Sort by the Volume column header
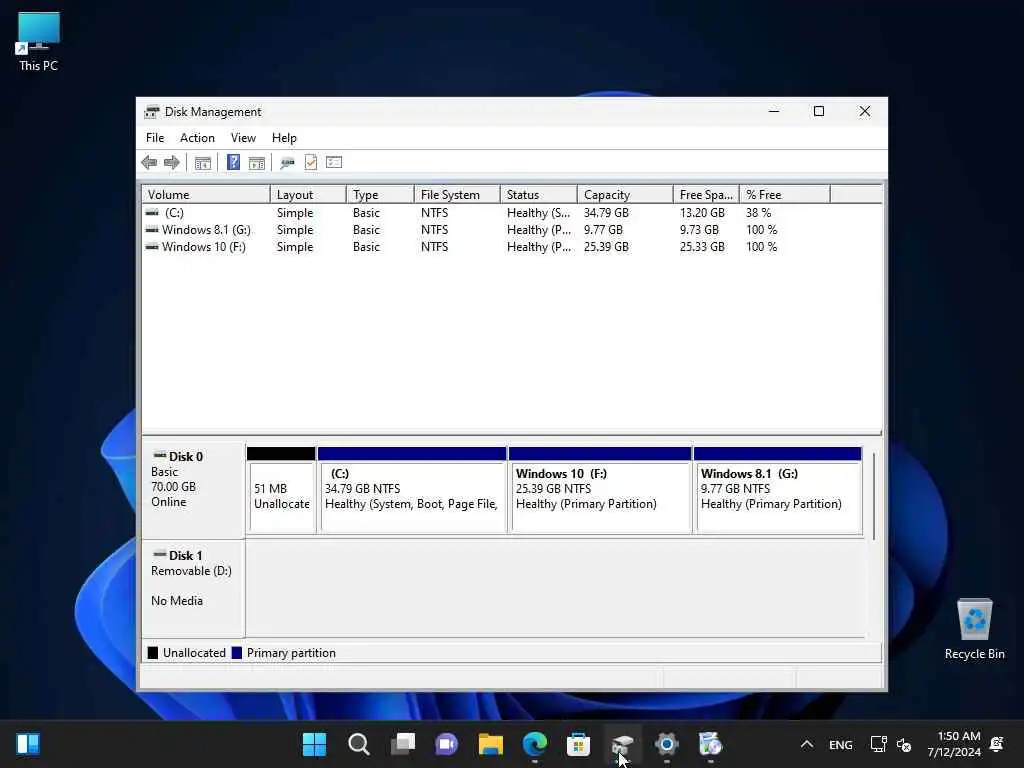The width and height of the screenshot is (1024, 768). (206, 195)
